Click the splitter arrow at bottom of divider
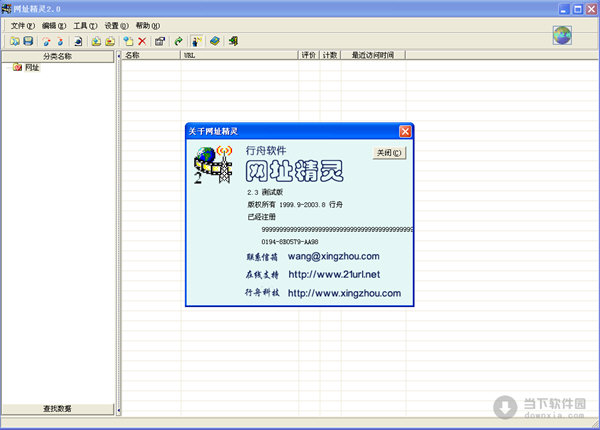This screenshot has width=600, height=430. click(x=119, y=410)
